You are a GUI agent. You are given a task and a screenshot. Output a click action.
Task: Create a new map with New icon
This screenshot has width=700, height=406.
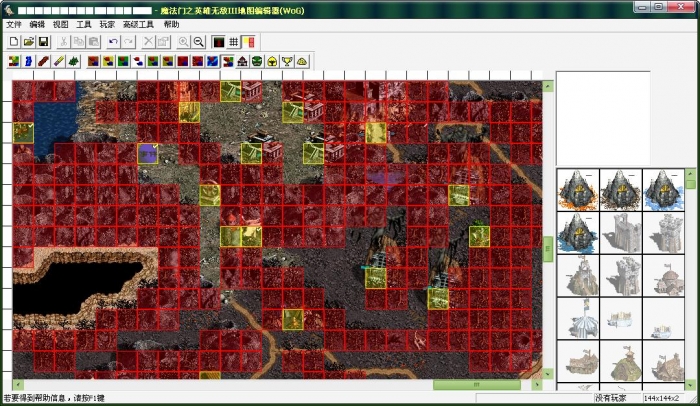[x=14, y=42]
